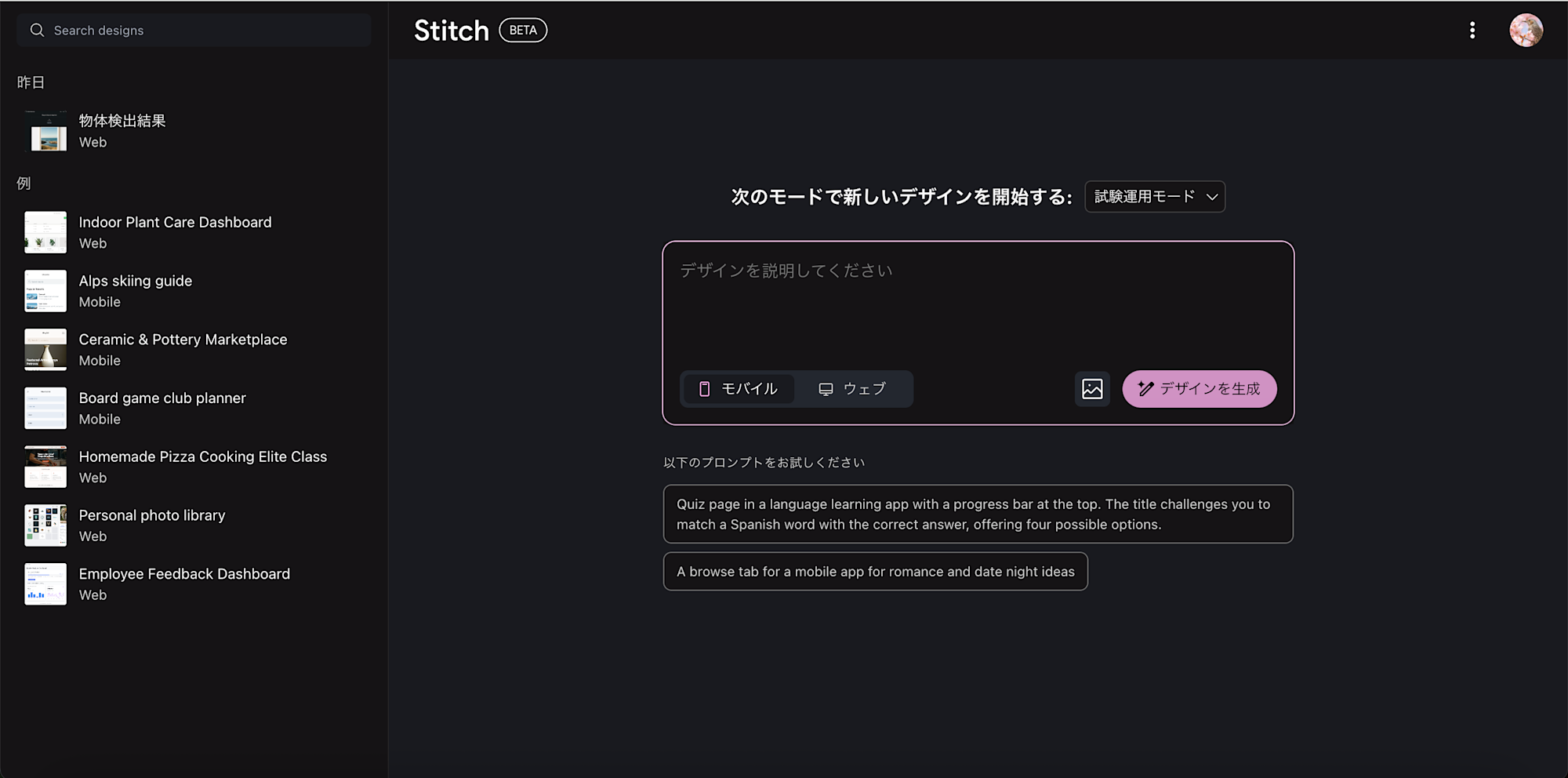Click the 次のモードで新しいデザインを開始する heading
1568x778 pixels.
[x=901, y=197]
